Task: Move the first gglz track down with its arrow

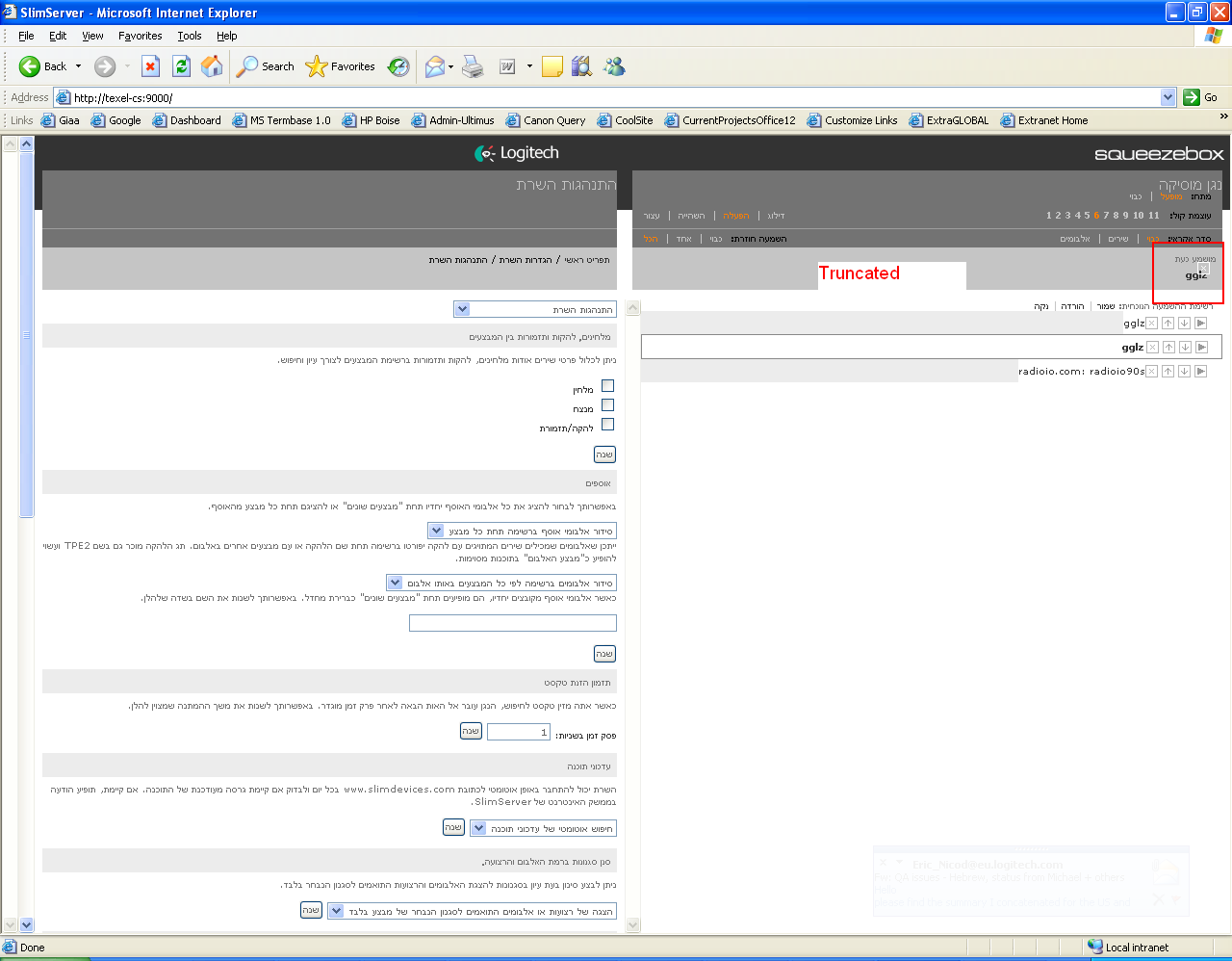Action: pyautogui.click(x=1184, y=324)
